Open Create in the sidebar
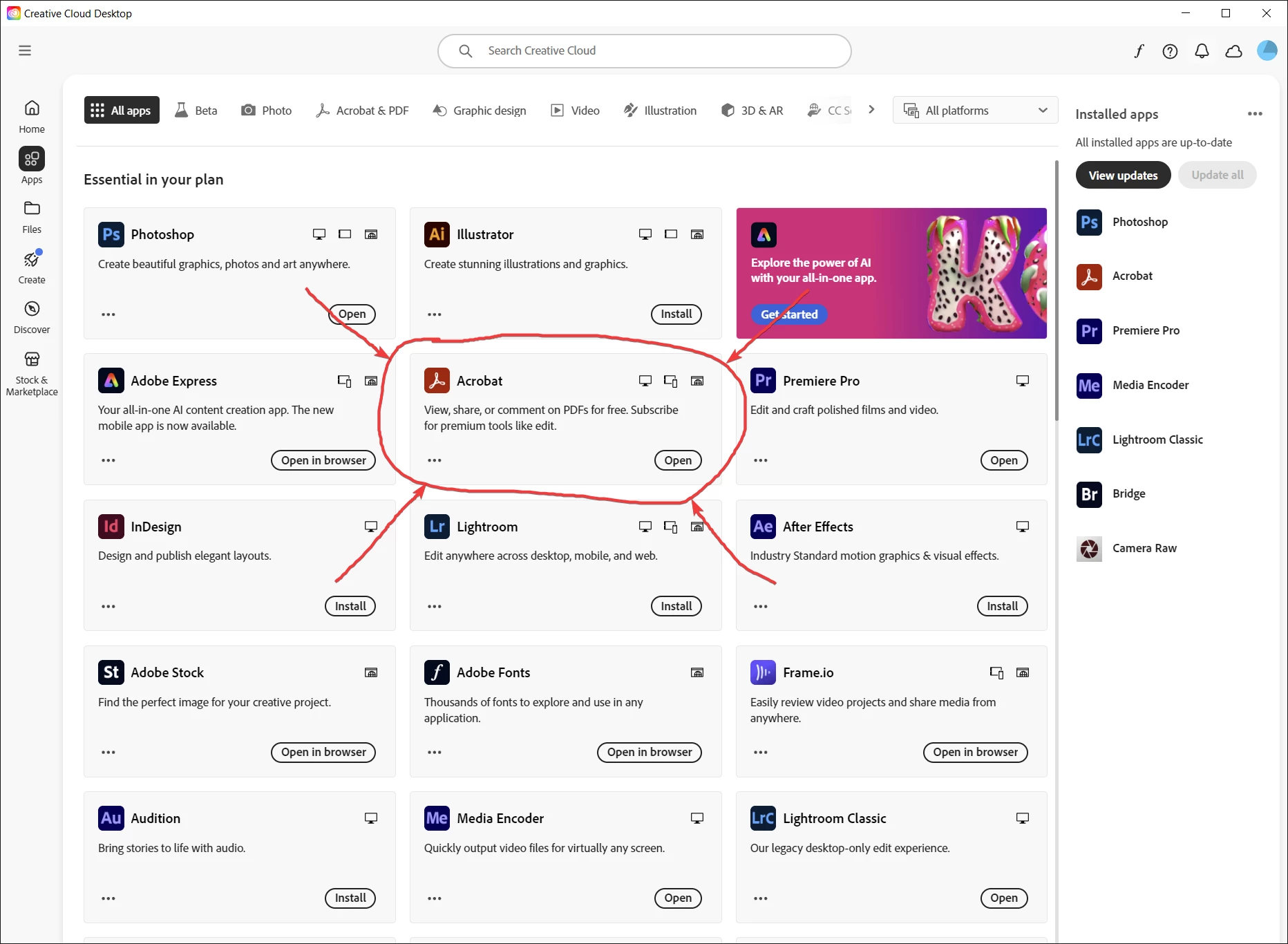Image resolution: width=1288 pixels, height=944 pixels. click(x=32, y=267)
